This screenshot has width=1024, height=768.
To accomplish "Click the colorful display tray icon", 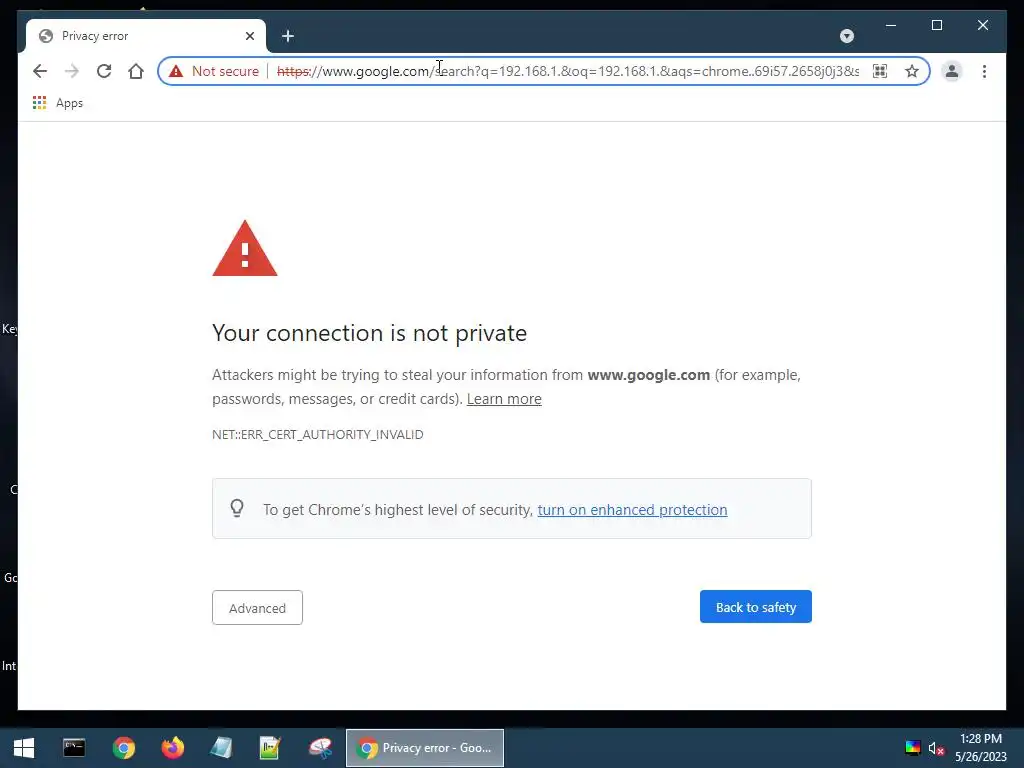I will 912,748.
